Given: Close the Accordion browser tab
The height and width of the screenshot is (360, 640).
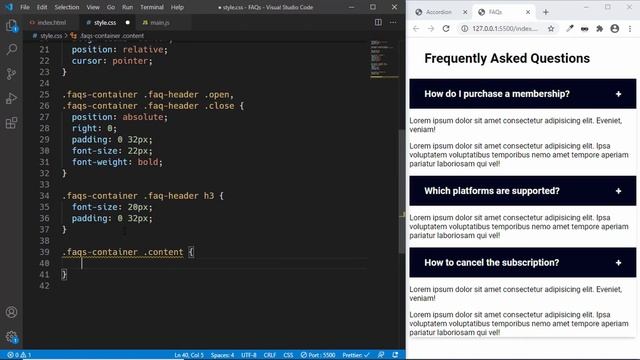Looking at the screenshot, I should coord(465,12).
